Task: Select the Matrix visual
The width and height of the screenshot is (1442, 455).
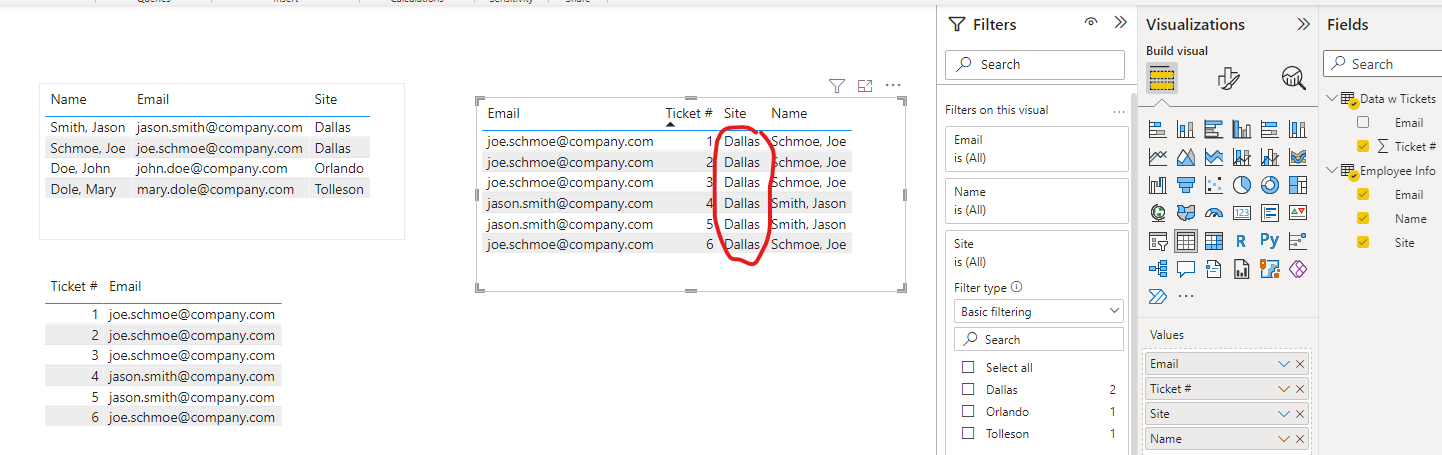Action: pyautogui.click(x=1214, y=241)
